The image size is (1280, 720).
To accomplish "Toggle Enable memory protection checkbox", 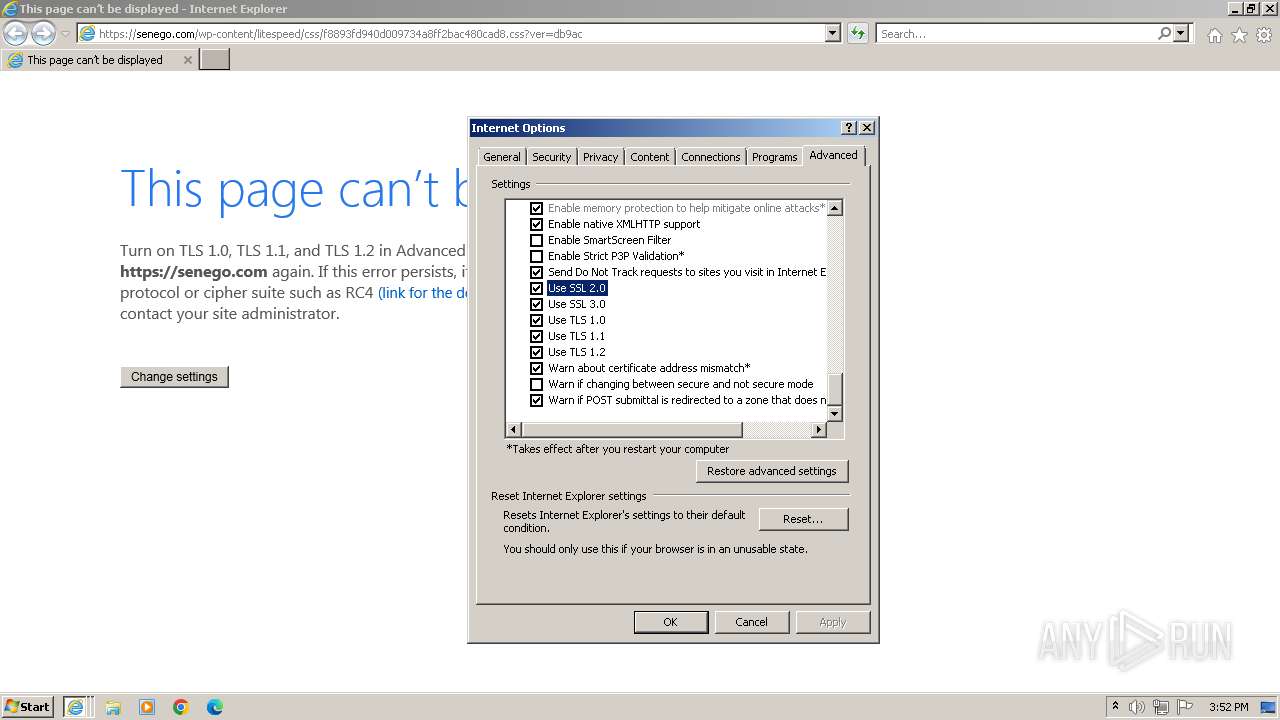I will [536, 208].
